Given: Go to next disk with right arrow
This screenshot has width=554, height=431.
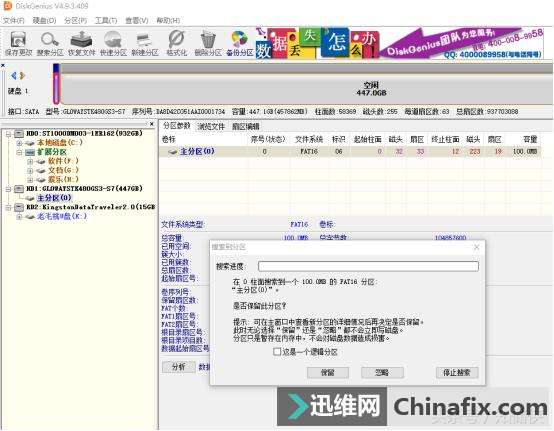Looking at the screenshot, I should [22, 76].
